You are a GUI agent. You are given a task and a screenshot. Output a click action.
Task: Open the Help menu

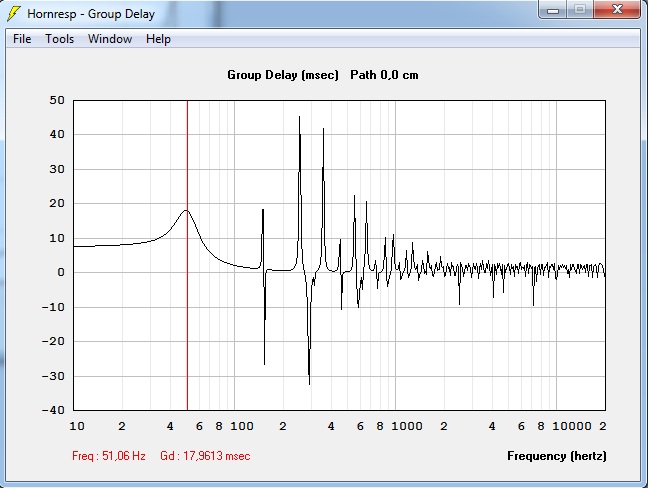click(158, 39)
